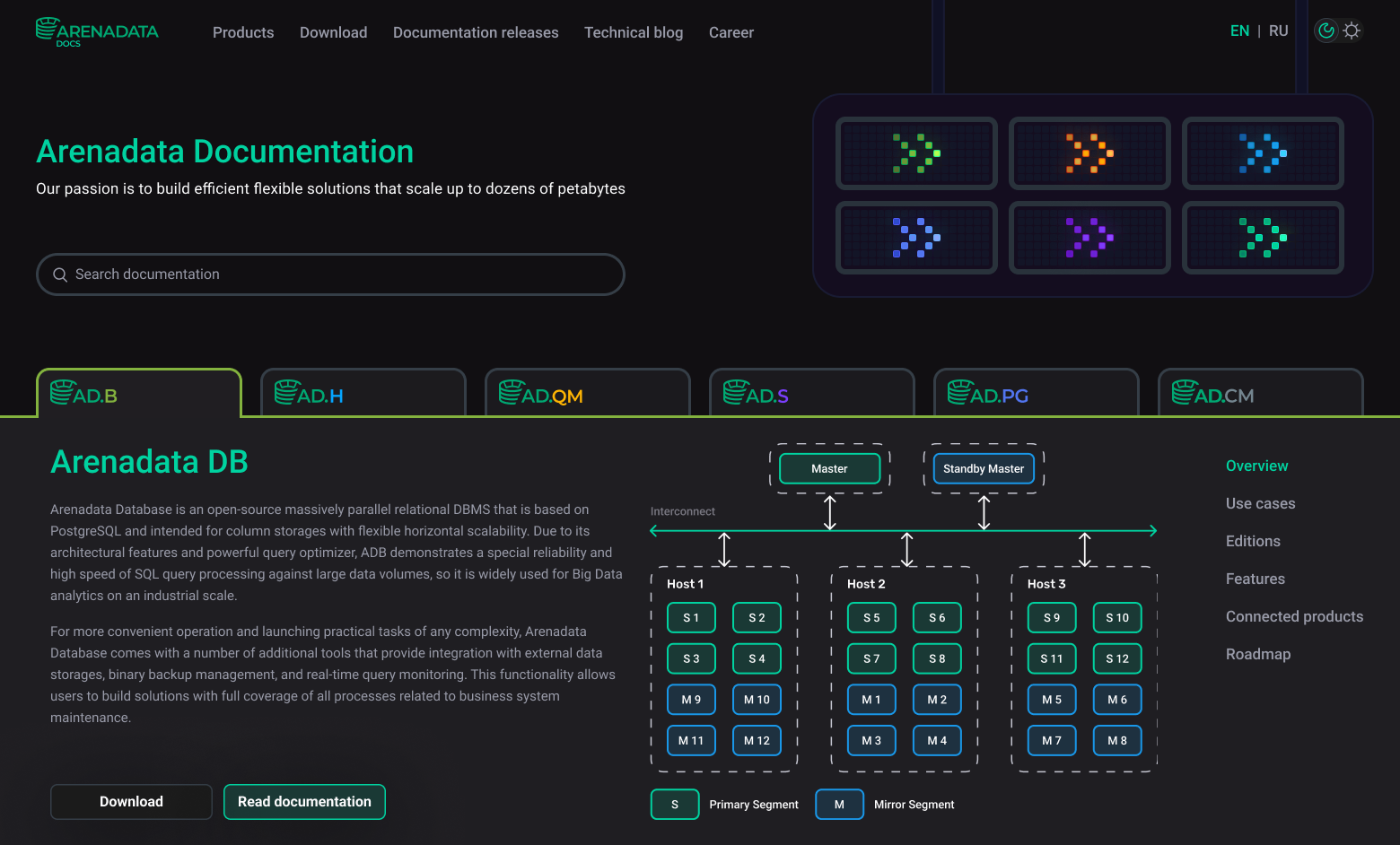This screenshot has width=1400, height=845.
Task: Click segment S 12 in Host 3
Action: (x=1117, y=658)
